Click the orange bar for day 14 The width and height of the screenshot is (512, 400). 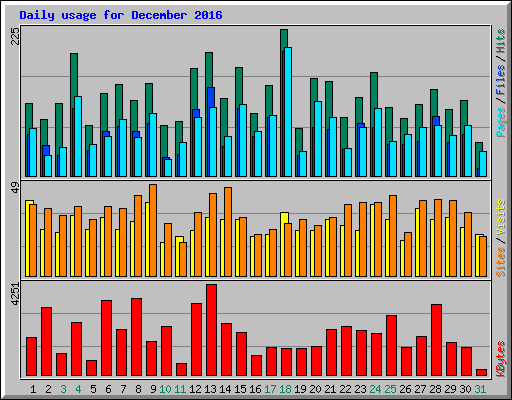(228, 232)
